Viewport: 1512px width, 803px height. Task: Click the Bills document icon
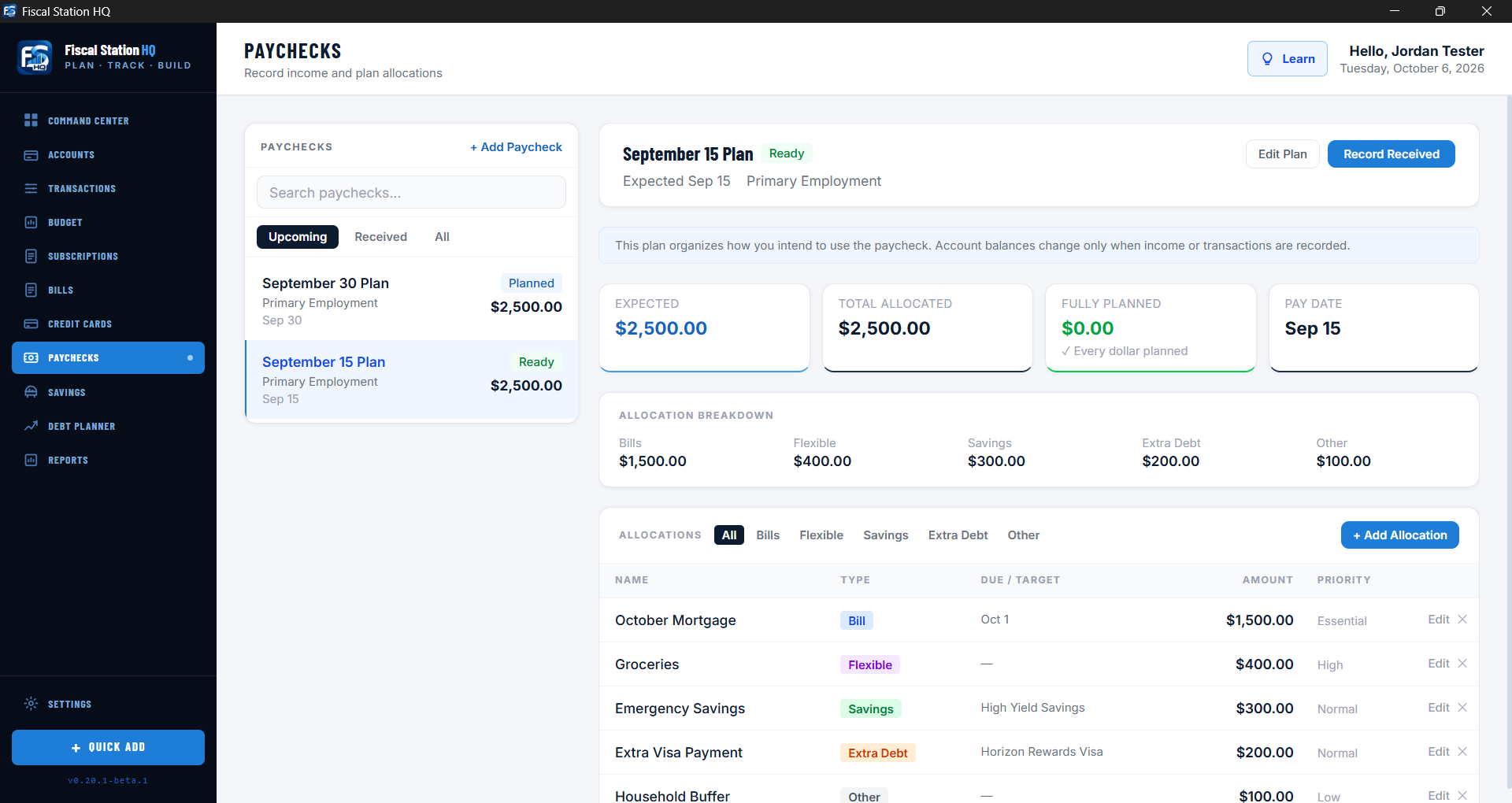coord(31,290)
